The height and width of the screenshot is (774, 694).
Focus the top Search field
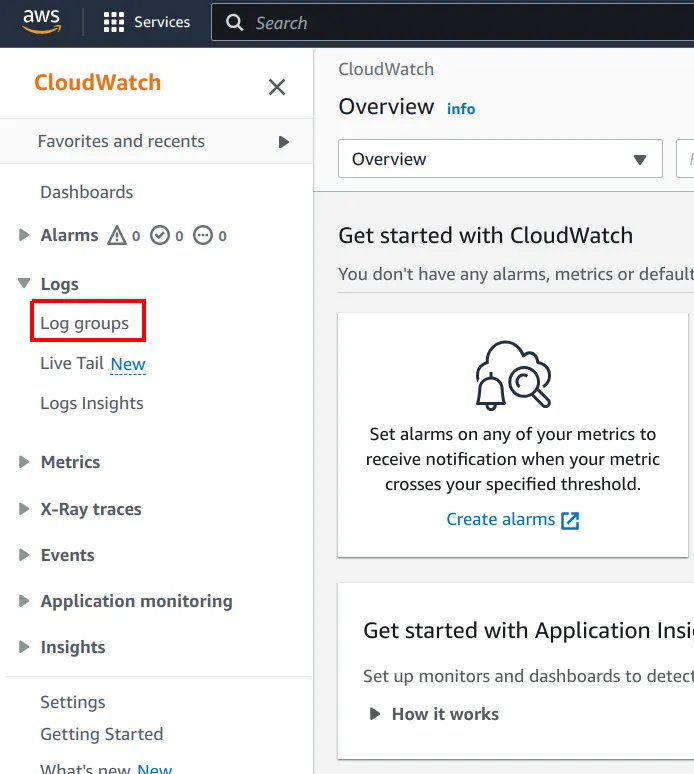tap(452, 23)
